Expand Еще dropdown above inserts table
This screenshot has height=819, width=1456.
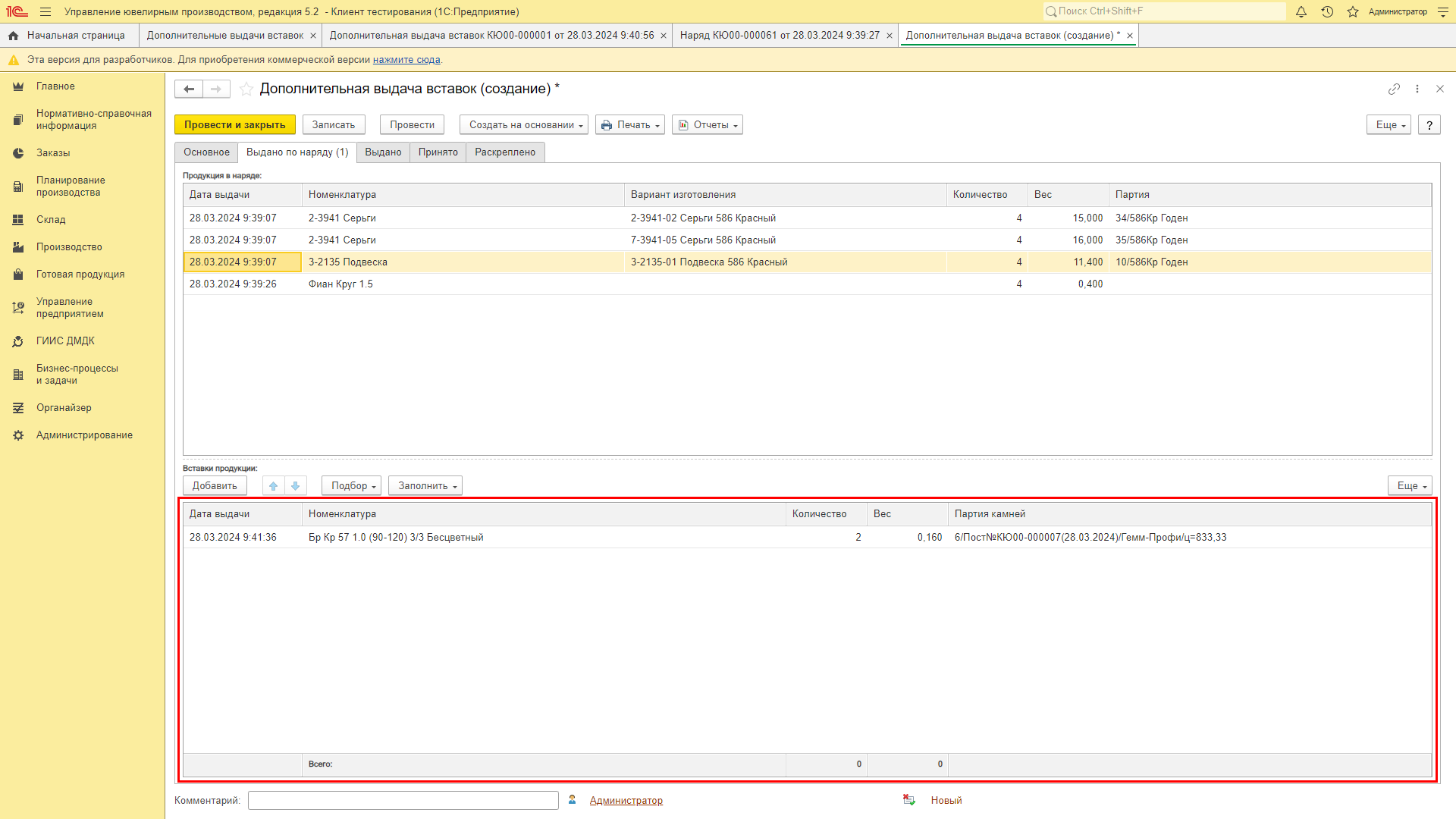pos(1410,486)
